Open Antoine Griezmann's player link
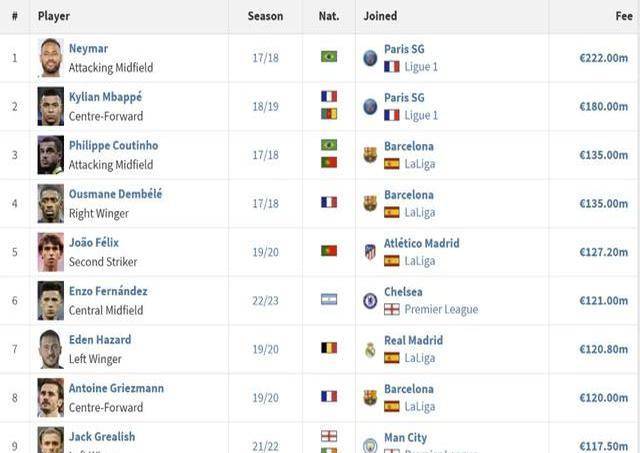 pos(116,388)
